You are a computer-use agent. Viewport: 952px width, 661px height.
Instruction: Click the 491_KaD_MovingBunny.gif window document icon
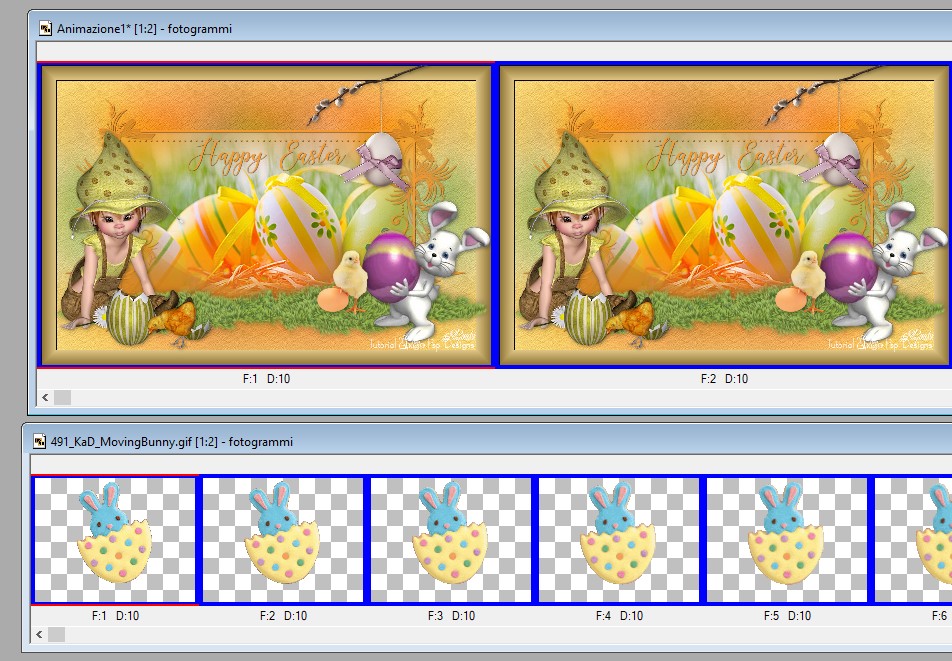tap(39, 441)
